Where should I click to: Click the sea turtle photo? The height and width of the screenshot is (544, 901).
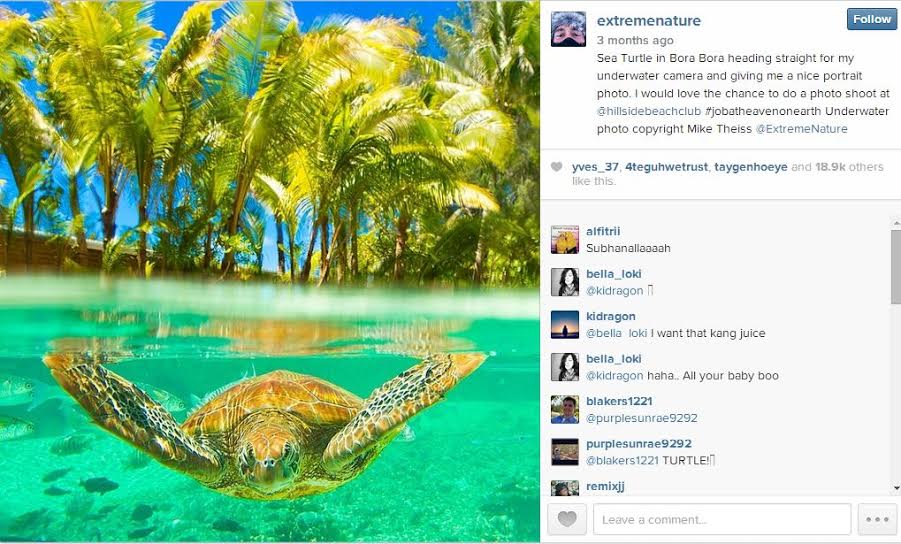point(270,272)
